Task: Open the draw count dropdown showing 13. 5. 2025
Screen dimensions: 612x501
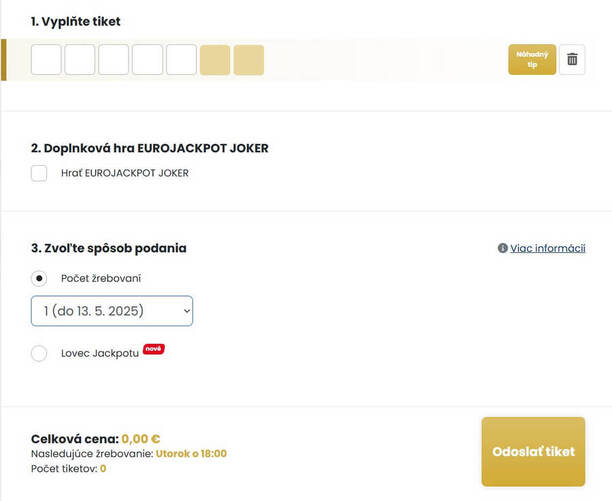Action: 112,311
